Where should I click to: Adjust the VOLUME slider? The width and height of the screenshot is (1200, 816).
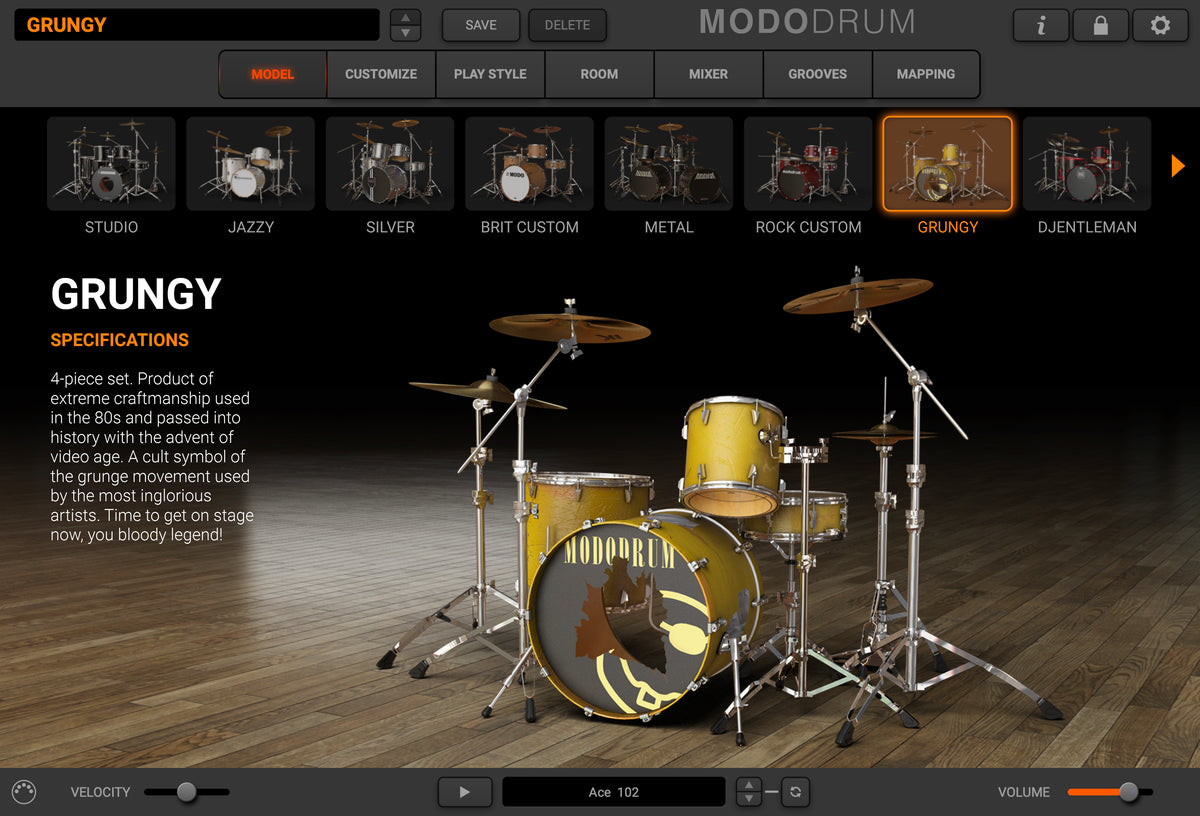(x=1110, y=792)
